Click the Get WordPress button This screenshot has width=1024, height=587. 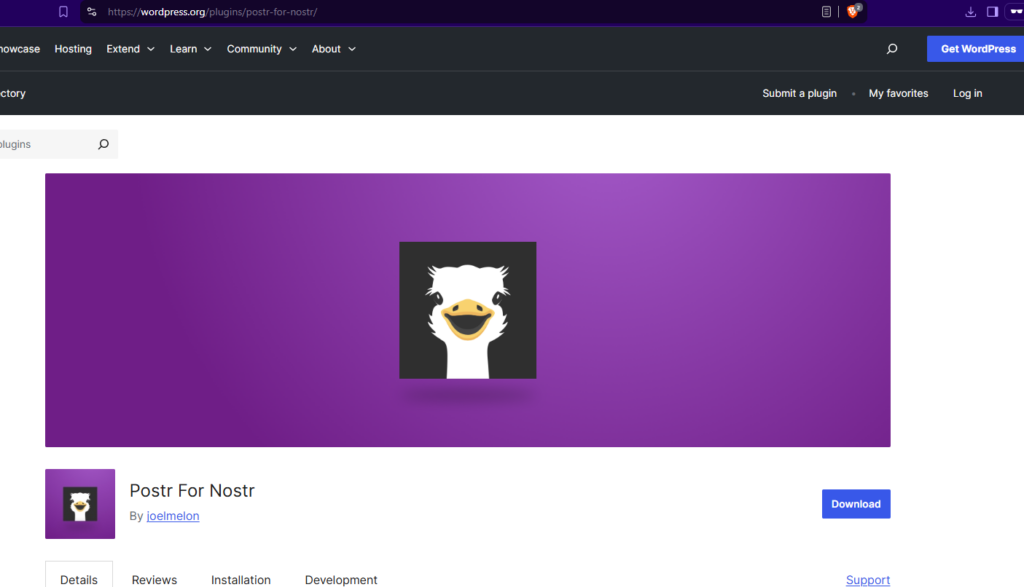[x=975, y=48]
